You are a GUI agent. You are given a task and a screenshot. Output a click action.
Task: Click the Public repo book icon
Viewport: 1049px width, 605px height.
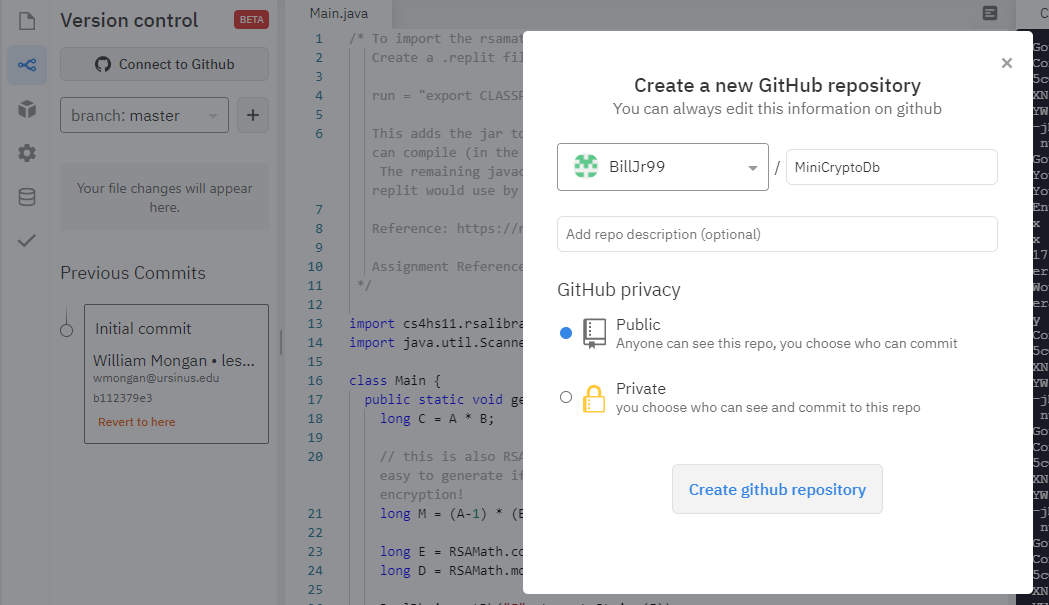(594, 333)
